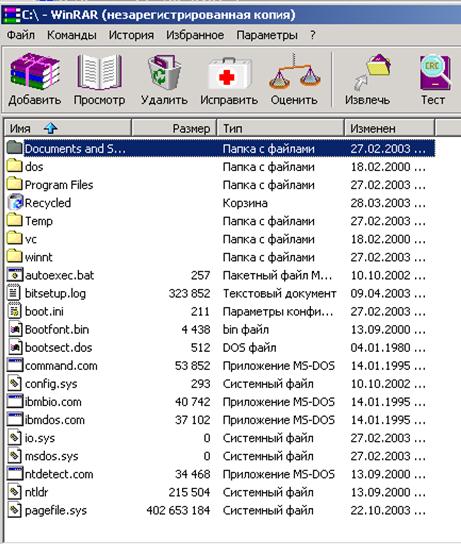This screenshot has height=544, width=461.
Task: Open the Параметры menu
Action: (x=267, y=35)
